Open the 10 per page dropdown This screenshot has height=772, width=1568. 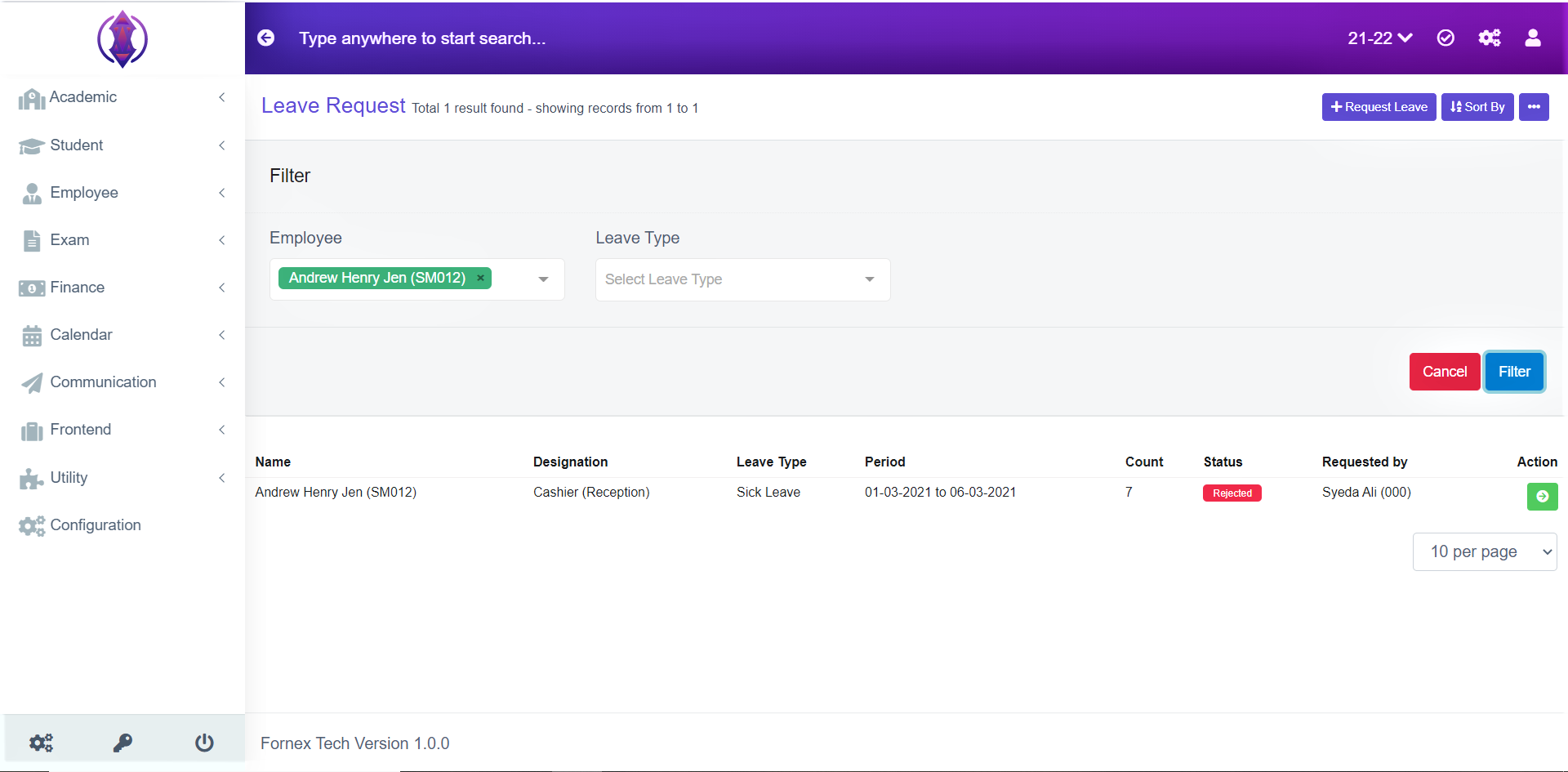click(x=1485, y=552)
